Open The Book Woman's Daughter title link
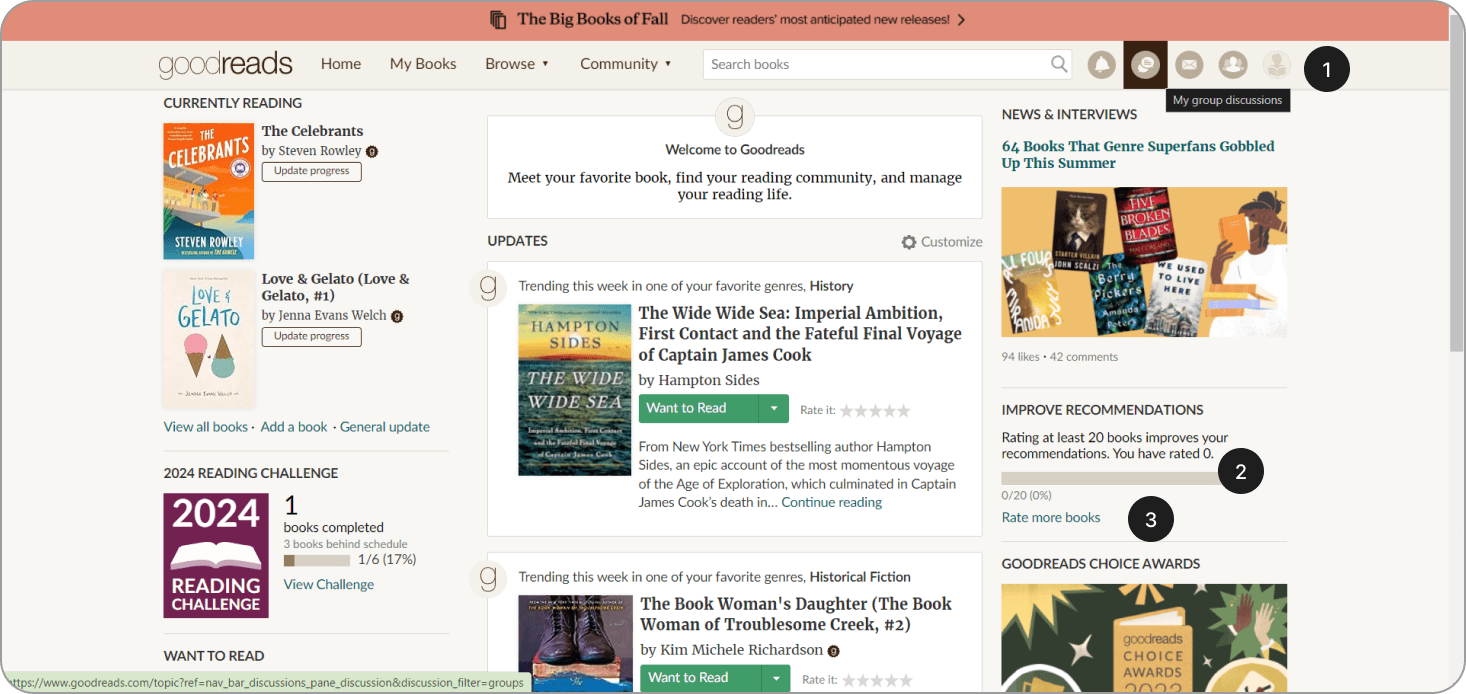 (796, 614)
